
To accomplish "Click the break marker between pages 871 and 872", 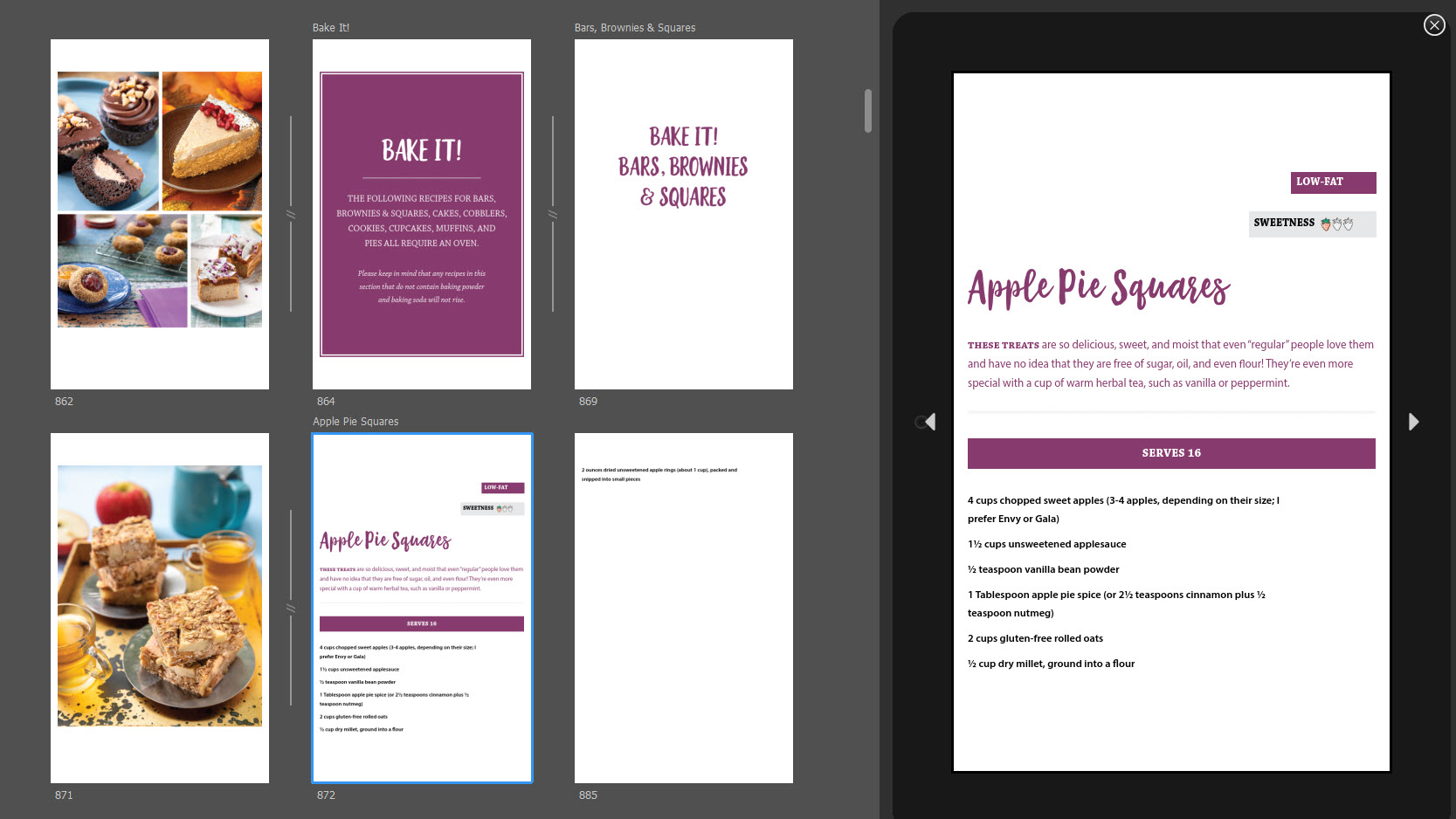I will (x=291, y=609).
